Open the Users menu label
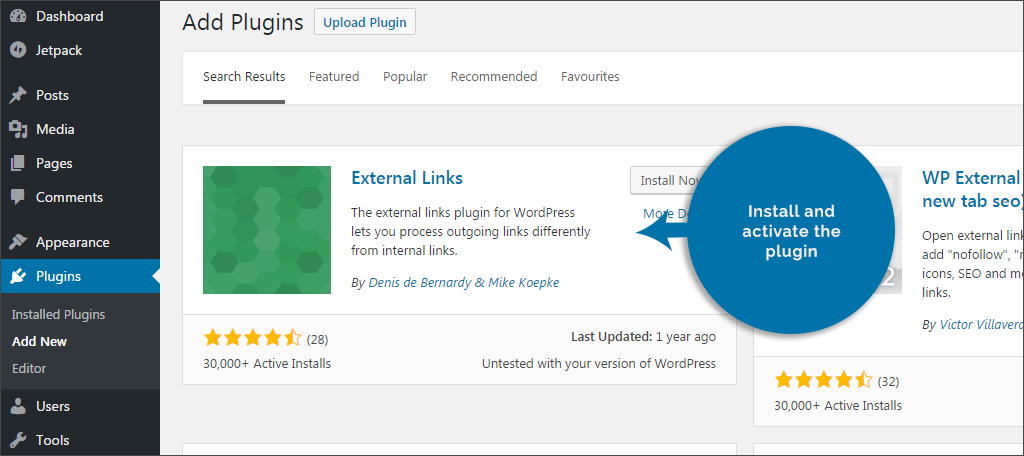The width and height of the screenshot is (1024, 456). pyautogui.click(x=53, y=406)
